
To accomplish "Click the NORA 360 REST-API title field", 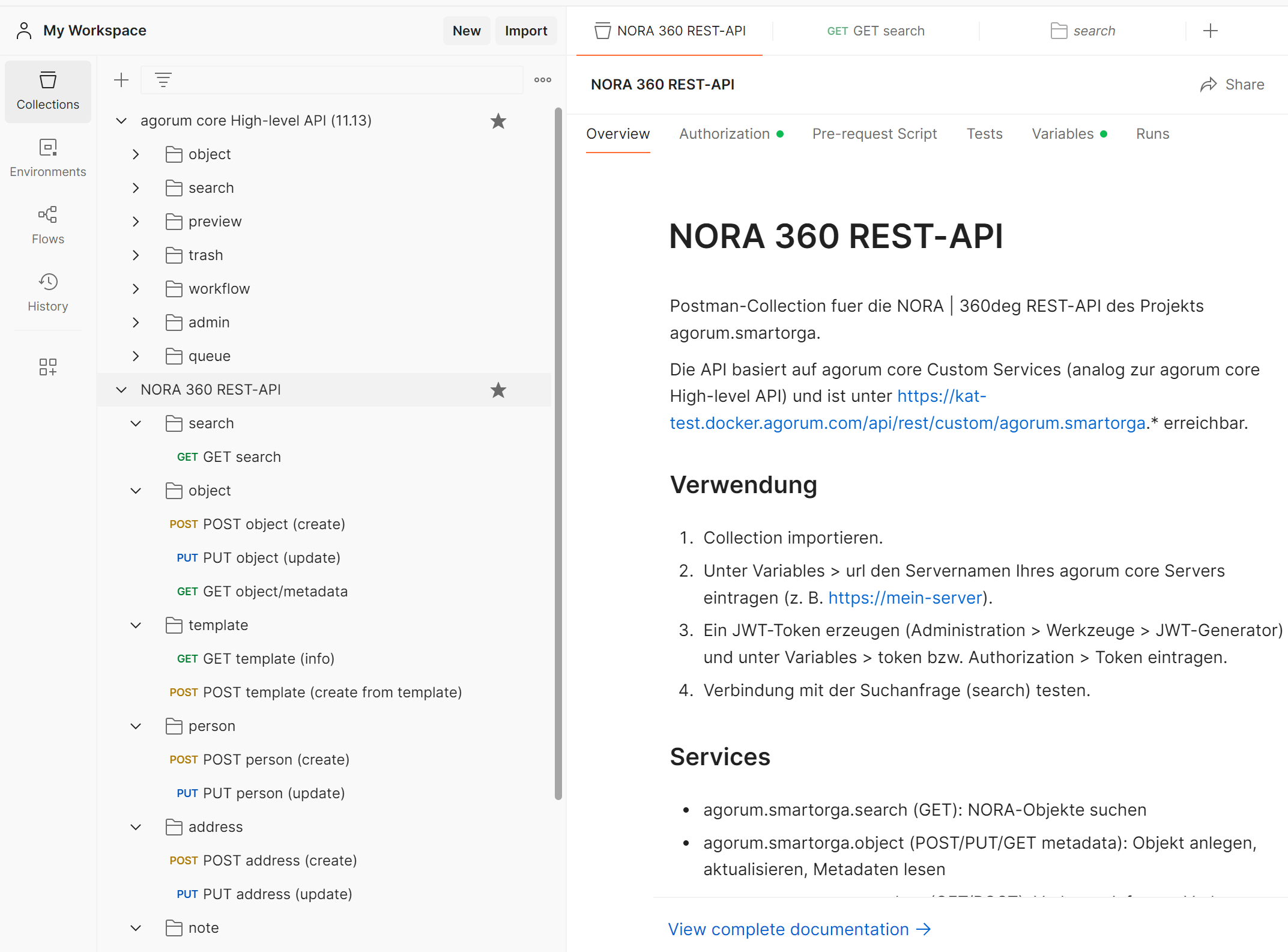I will coord(662,85).
